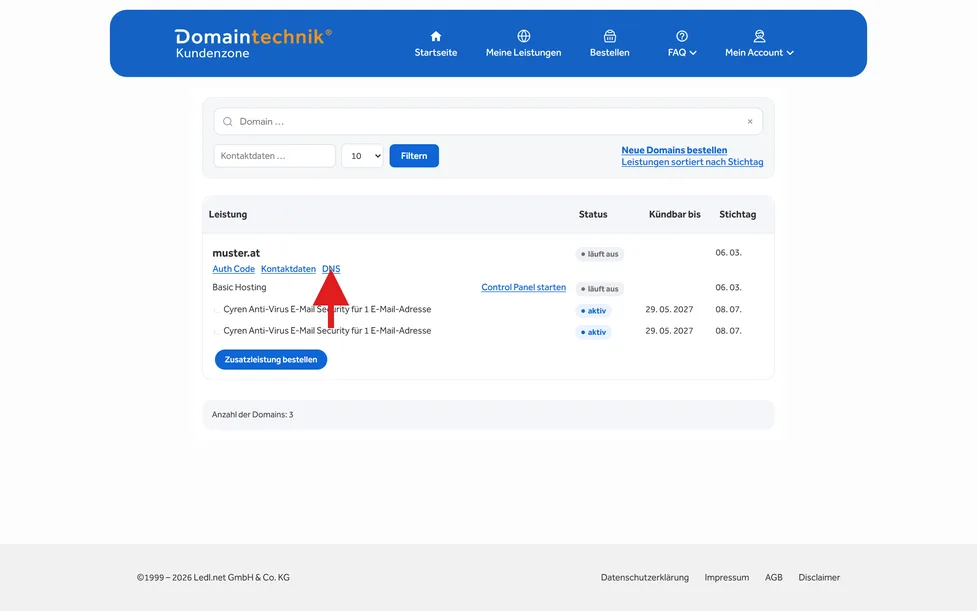
Task: Open the Kontaktdaten link under muster.at
Action: tap(288, 269)
